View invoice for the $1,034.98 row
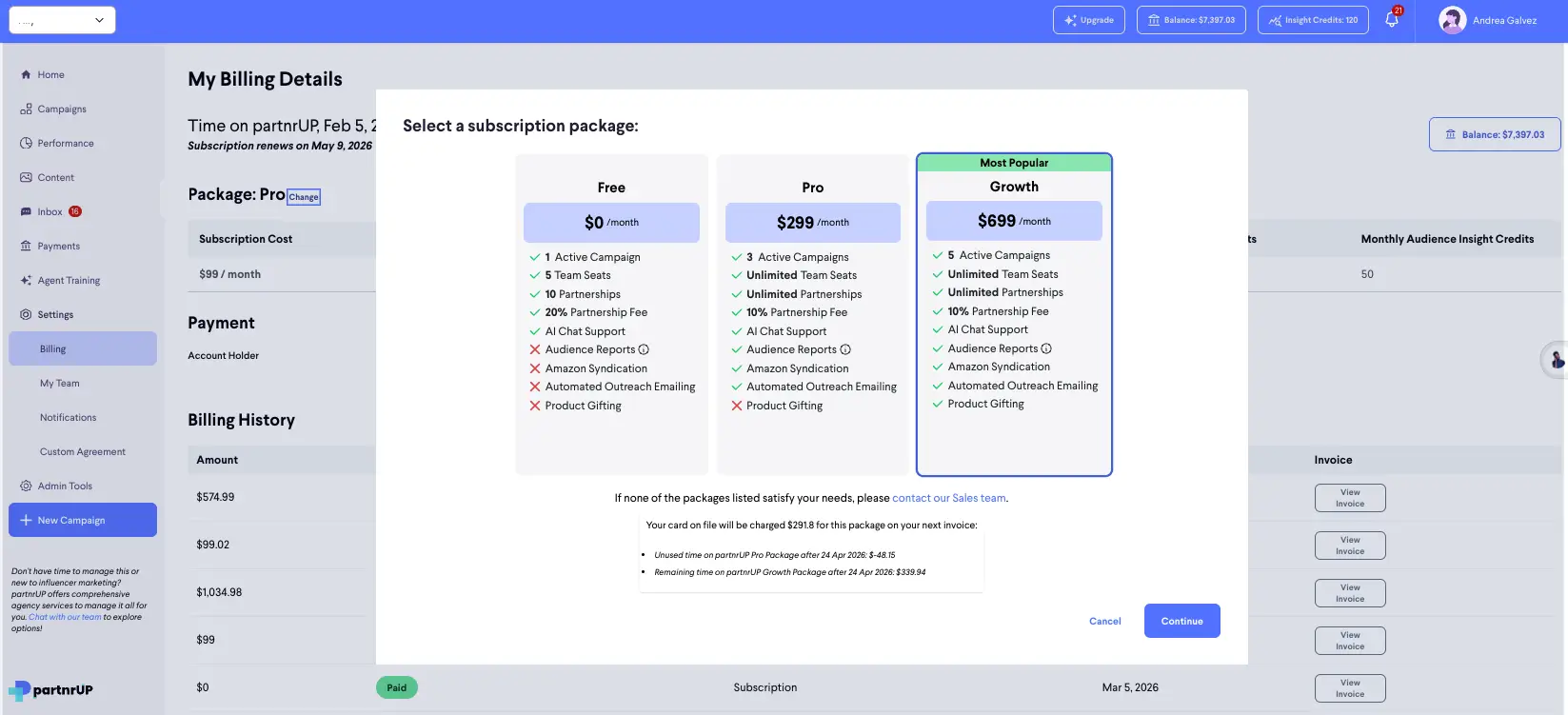 [x=1350, y=593]
